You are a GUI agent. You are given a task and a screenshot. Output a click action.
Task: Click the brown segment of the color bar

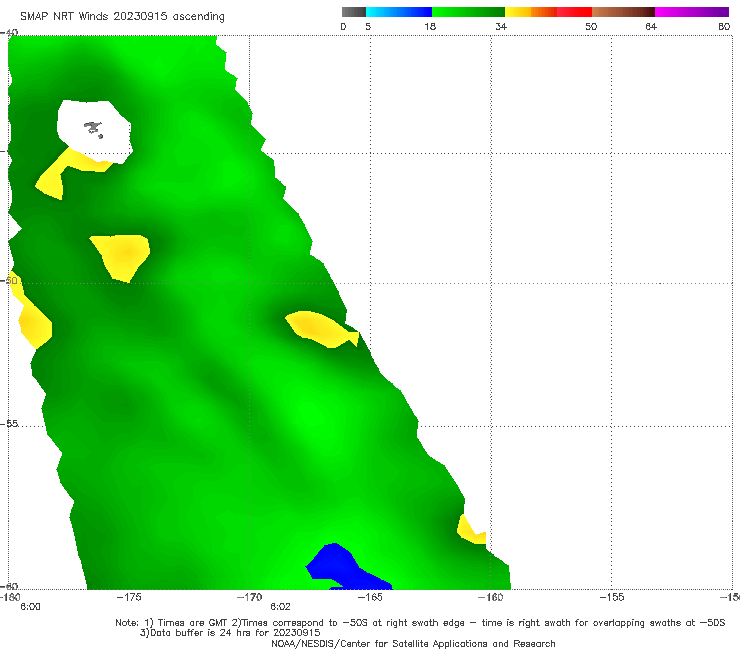[623, 12]
